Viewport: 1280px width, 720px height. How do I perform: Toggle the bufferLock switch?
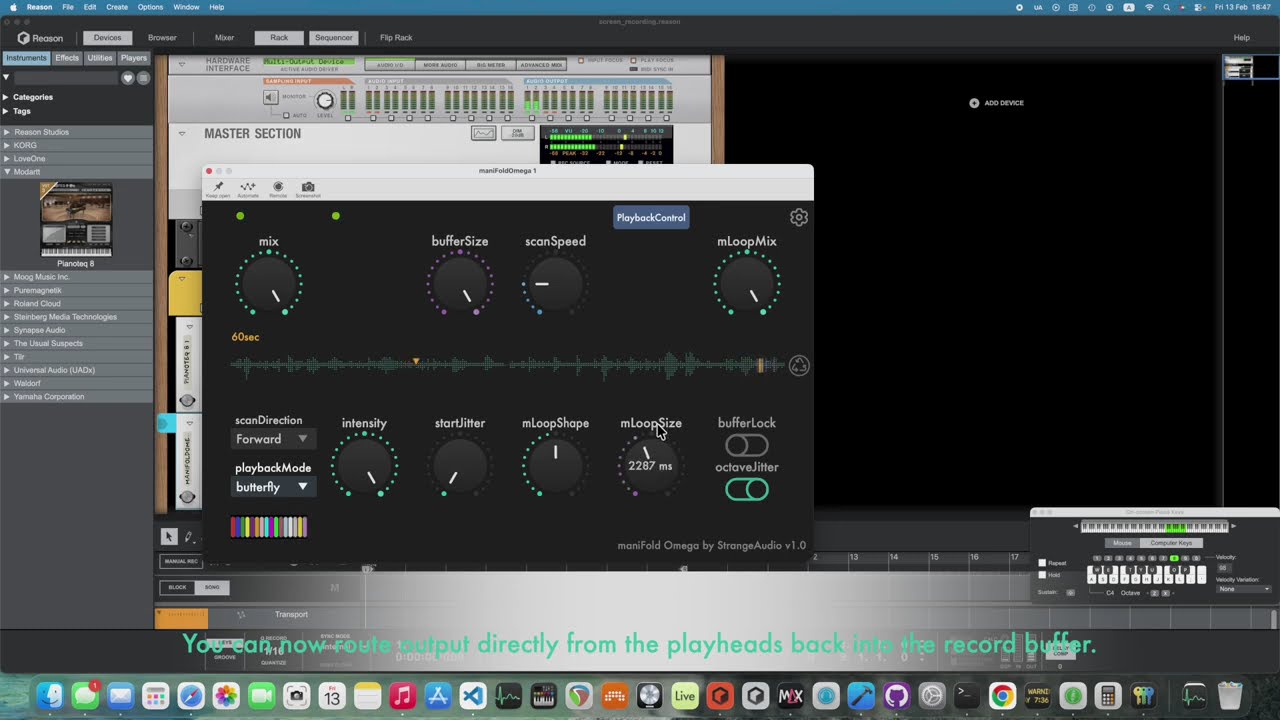[x=747, y=445]
